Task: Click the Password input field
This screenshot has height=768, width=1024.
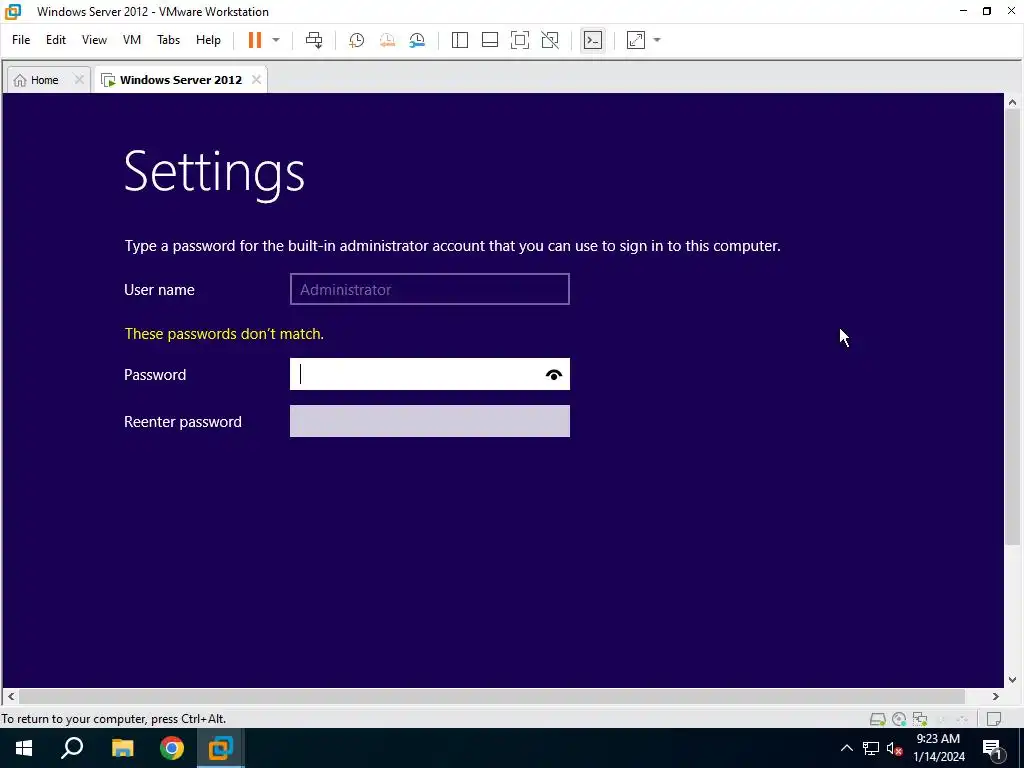Action: 430,374
